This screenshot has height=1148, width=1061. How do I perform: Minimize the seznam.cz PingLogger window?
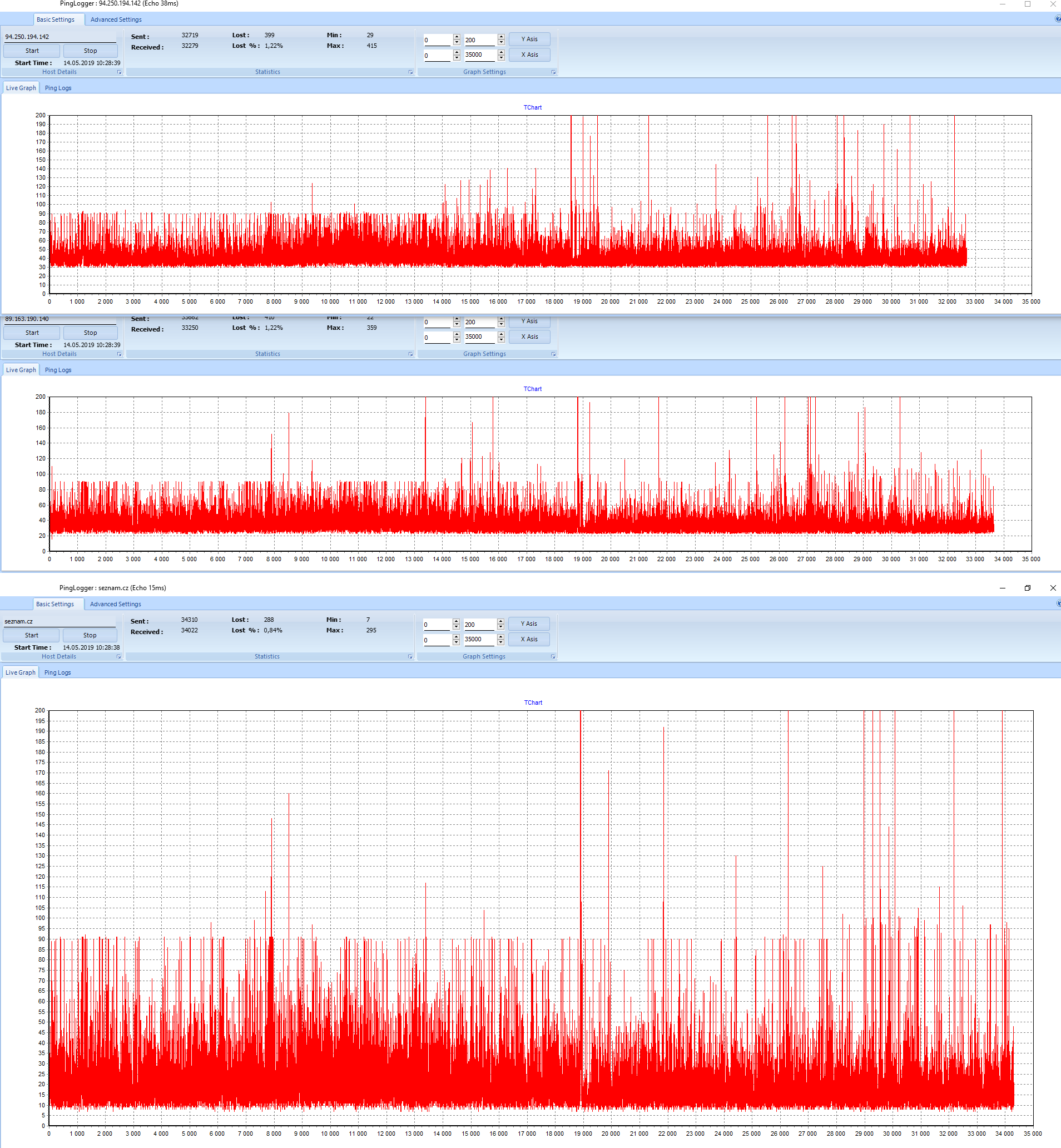click(x=1002, y=587)
